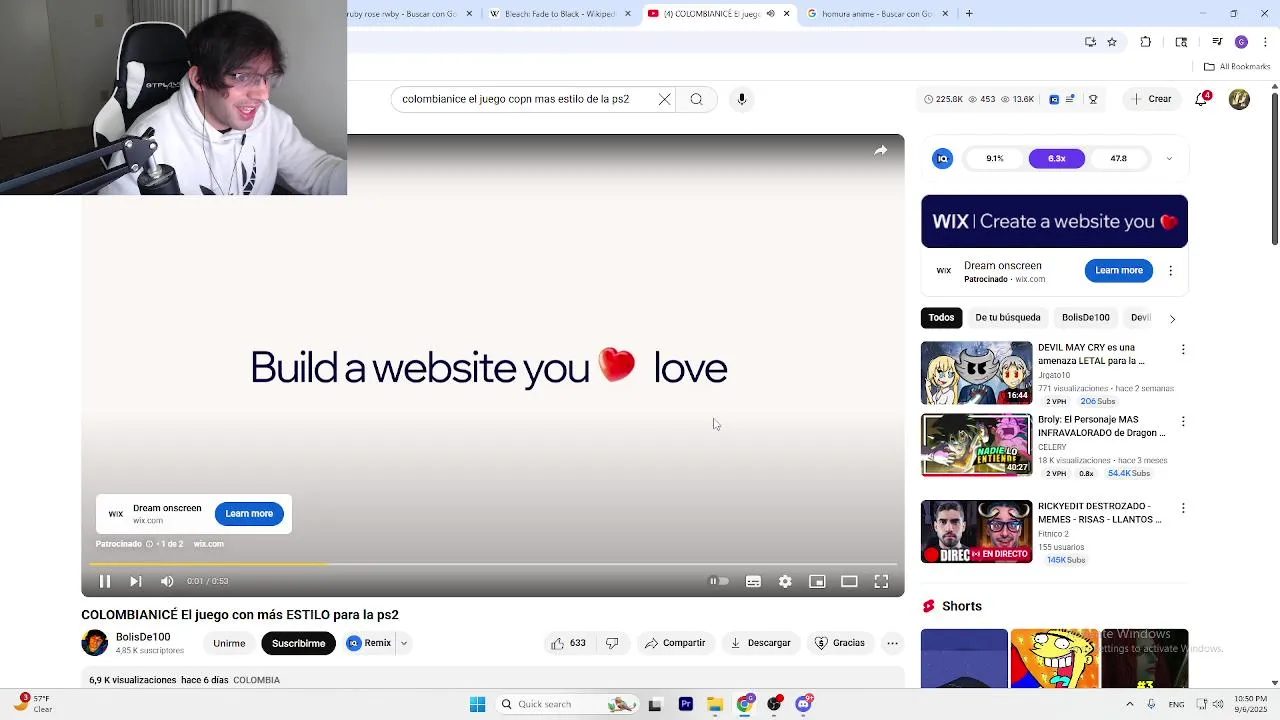Open the Devil May Cry video thumbnail
Screen dimensions: 1280x720
pyautogui.click(x=976, y=372)
